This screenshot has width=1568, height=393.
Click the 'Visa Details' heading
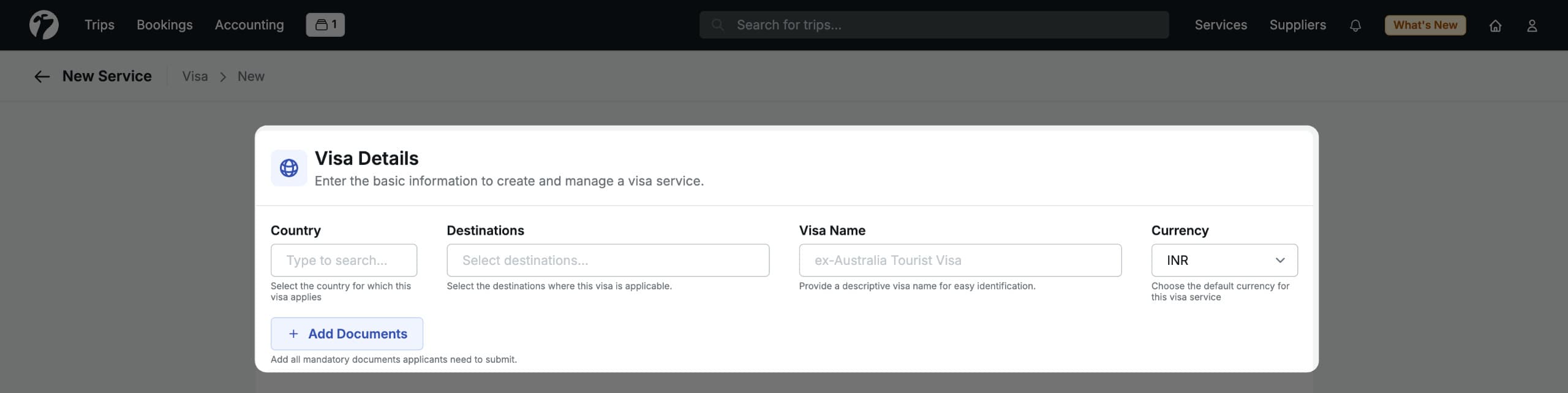(366, 158)
